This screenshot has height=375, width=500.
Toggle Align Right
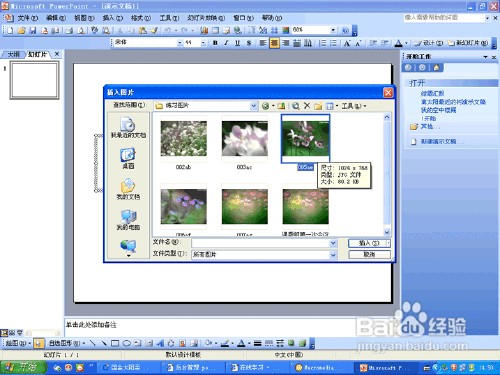click(286, 43)
